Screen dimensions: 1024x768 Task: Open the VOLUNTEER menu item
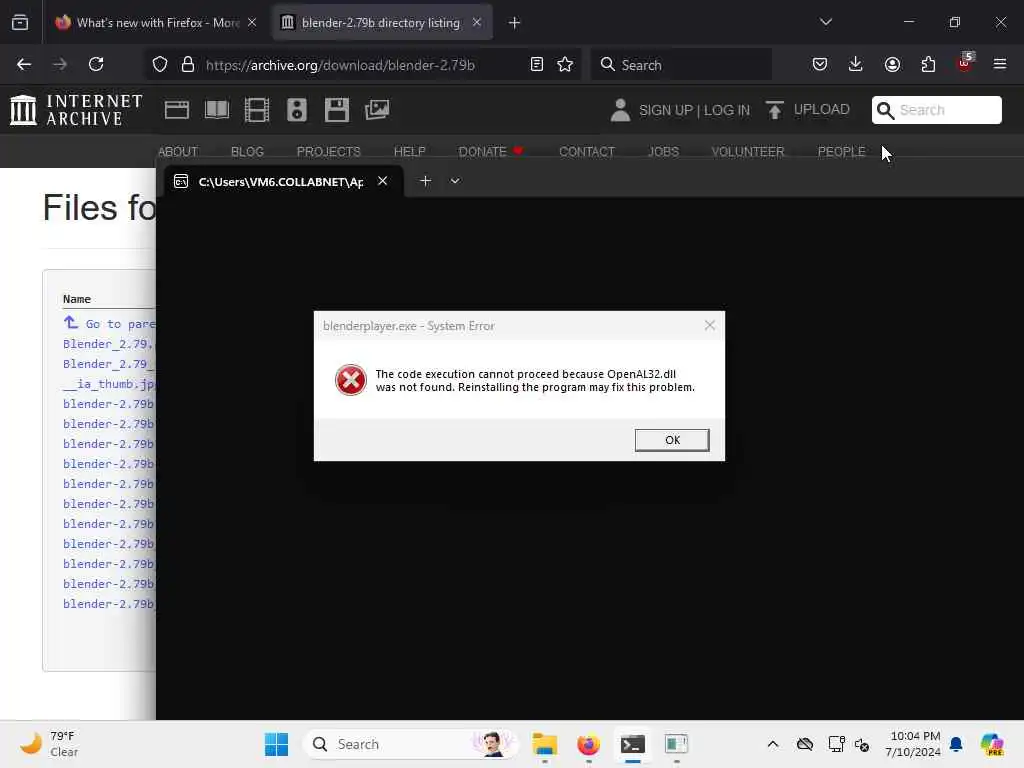coord(748,152)
